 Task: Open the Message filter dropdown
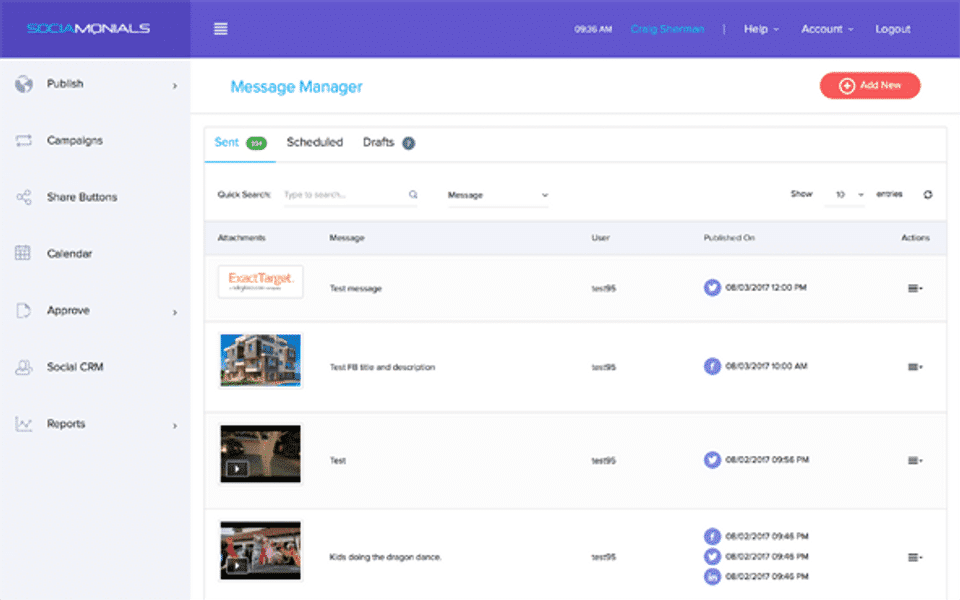coord(498,195)
